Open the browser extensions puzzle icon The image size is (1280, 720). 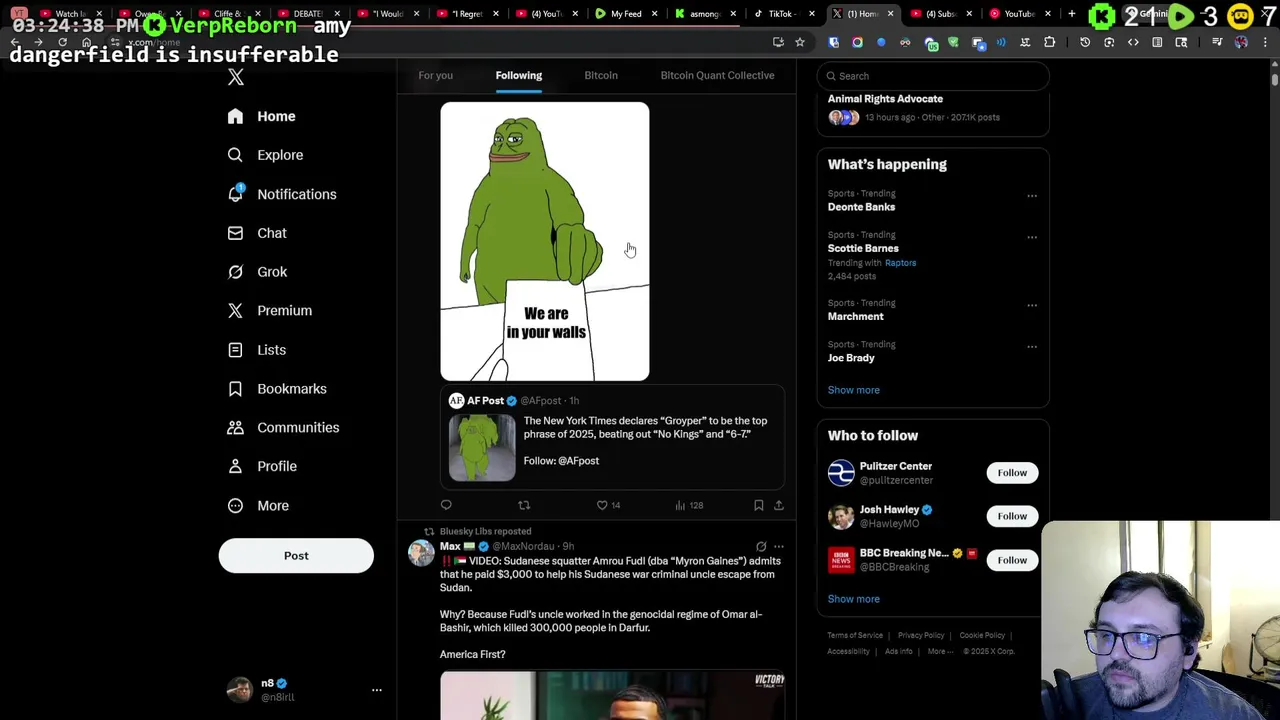point(1049,42)
